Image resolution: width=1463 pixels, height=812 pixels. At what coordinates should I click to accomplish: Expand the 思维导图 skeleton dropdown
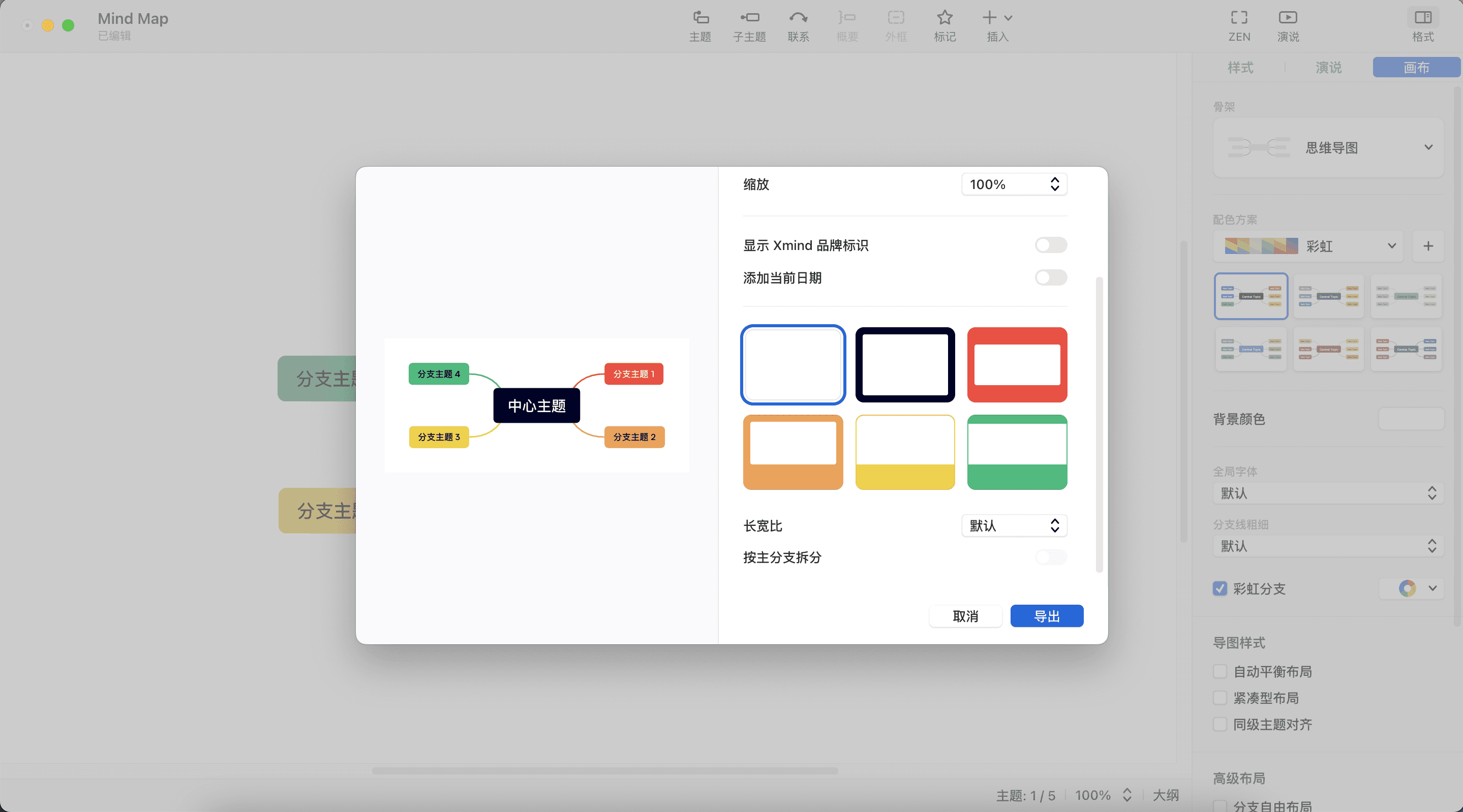1429,148
